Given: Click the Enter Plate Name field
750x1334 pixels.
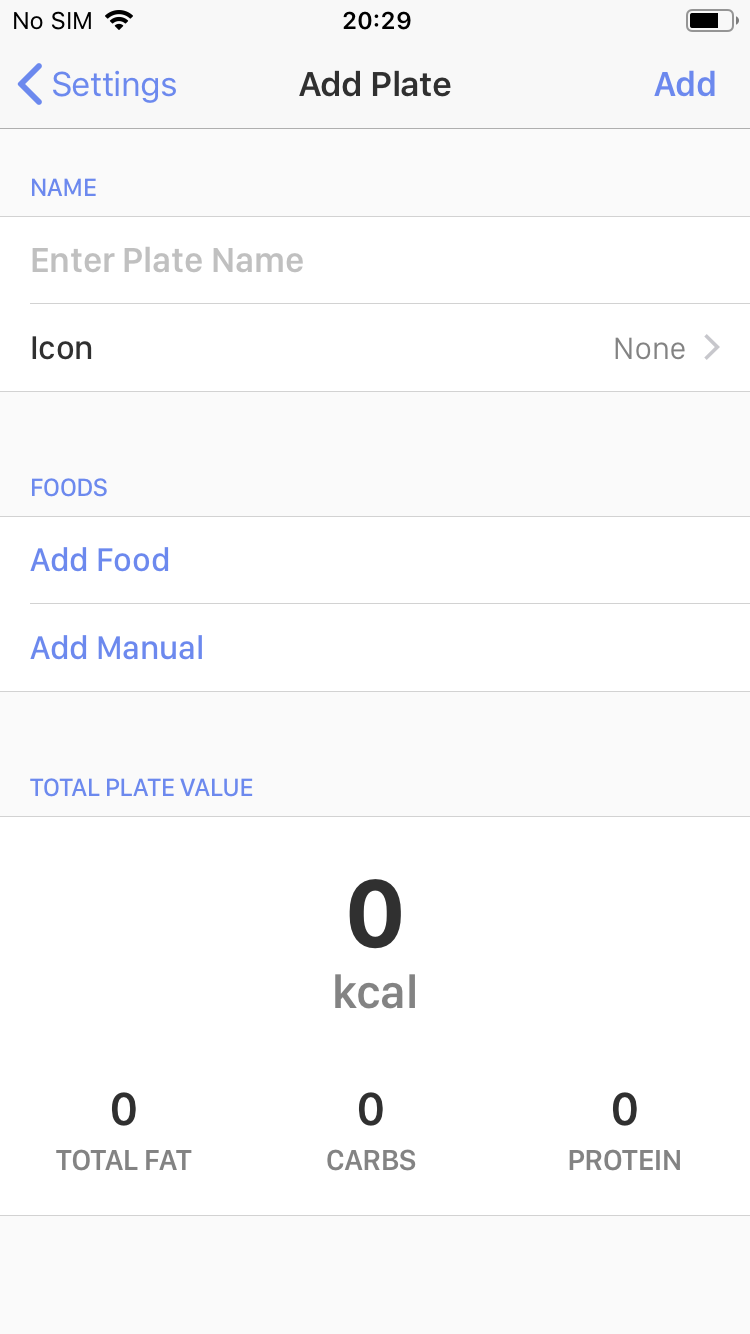Looking at the screenshot, I should [x=375, y=260].
